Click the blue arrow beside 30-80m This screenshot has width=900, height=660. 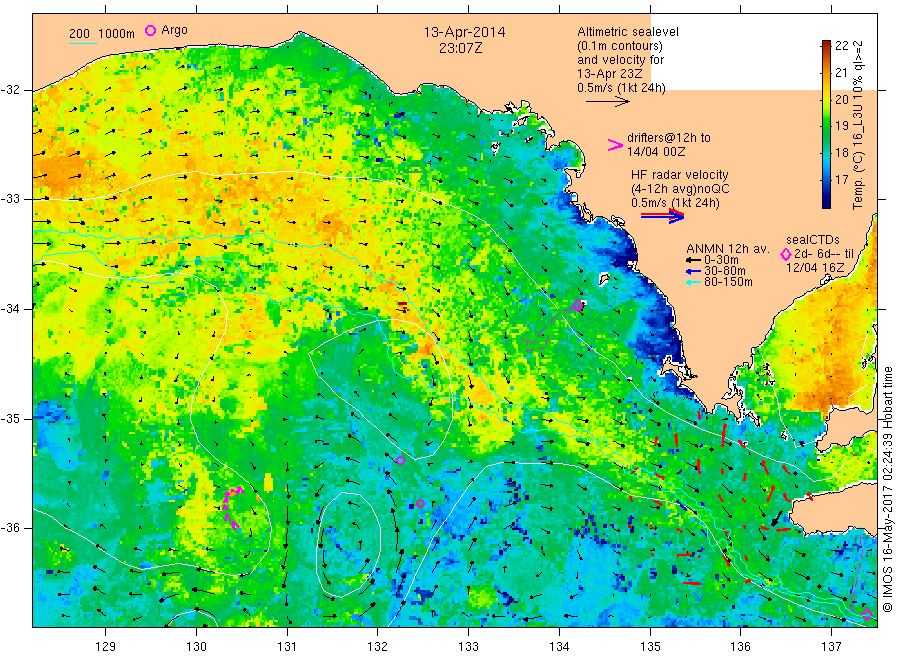click(x=693, y=271)
